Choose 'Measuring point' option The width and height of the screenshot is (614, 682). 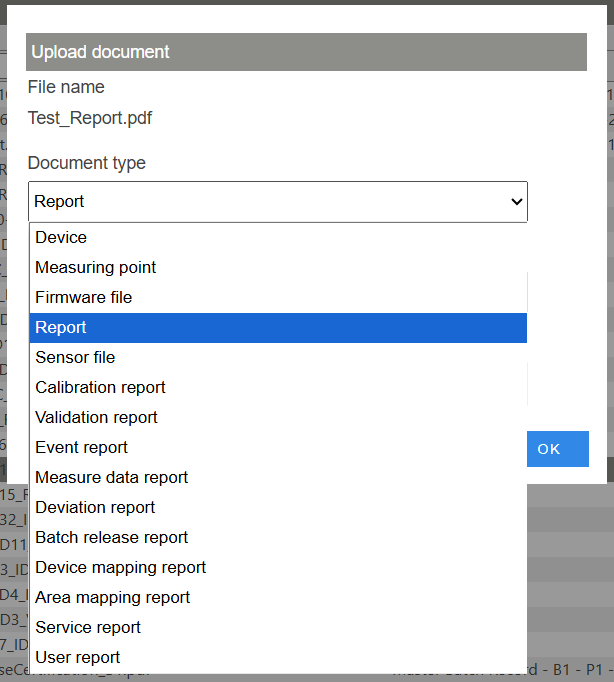(278, 267)
